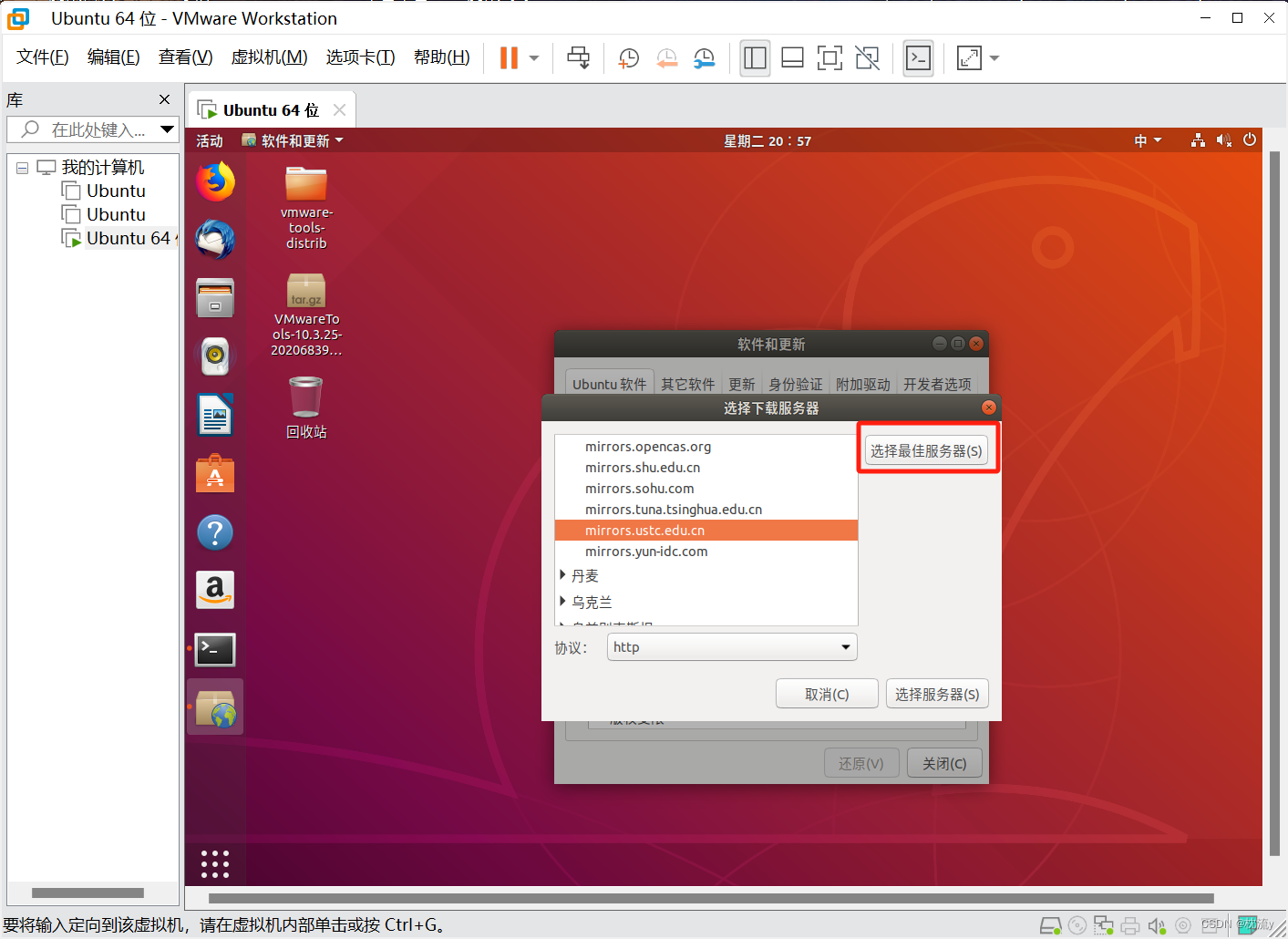Open the 编辑(E) menu
This screenshot has height=939, width=1288.
(x=114, y=57)
